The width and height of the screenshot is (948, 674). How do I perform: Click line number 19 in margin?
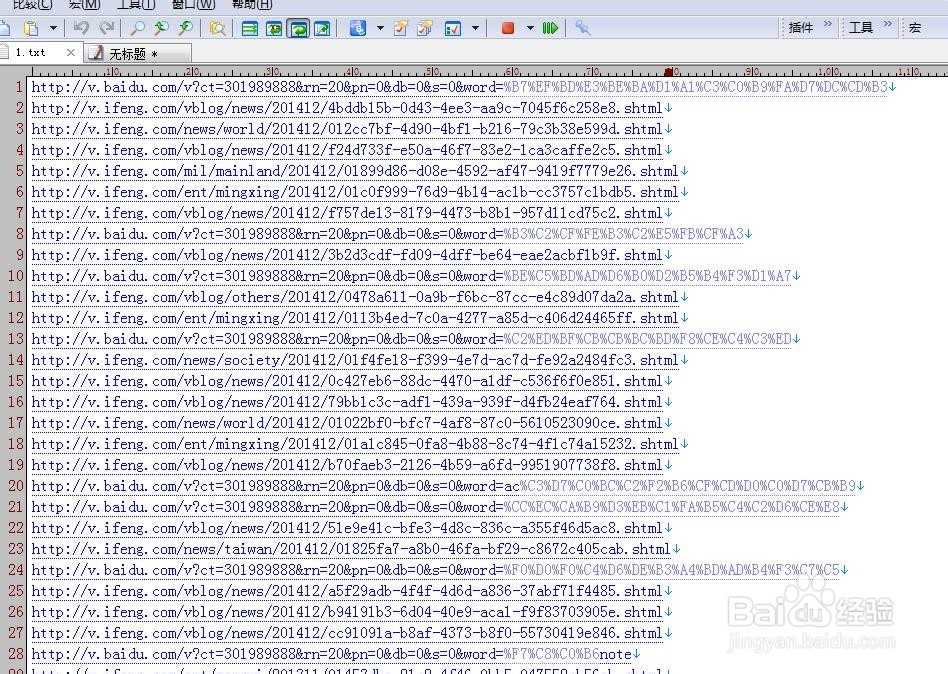click(15, 465)
